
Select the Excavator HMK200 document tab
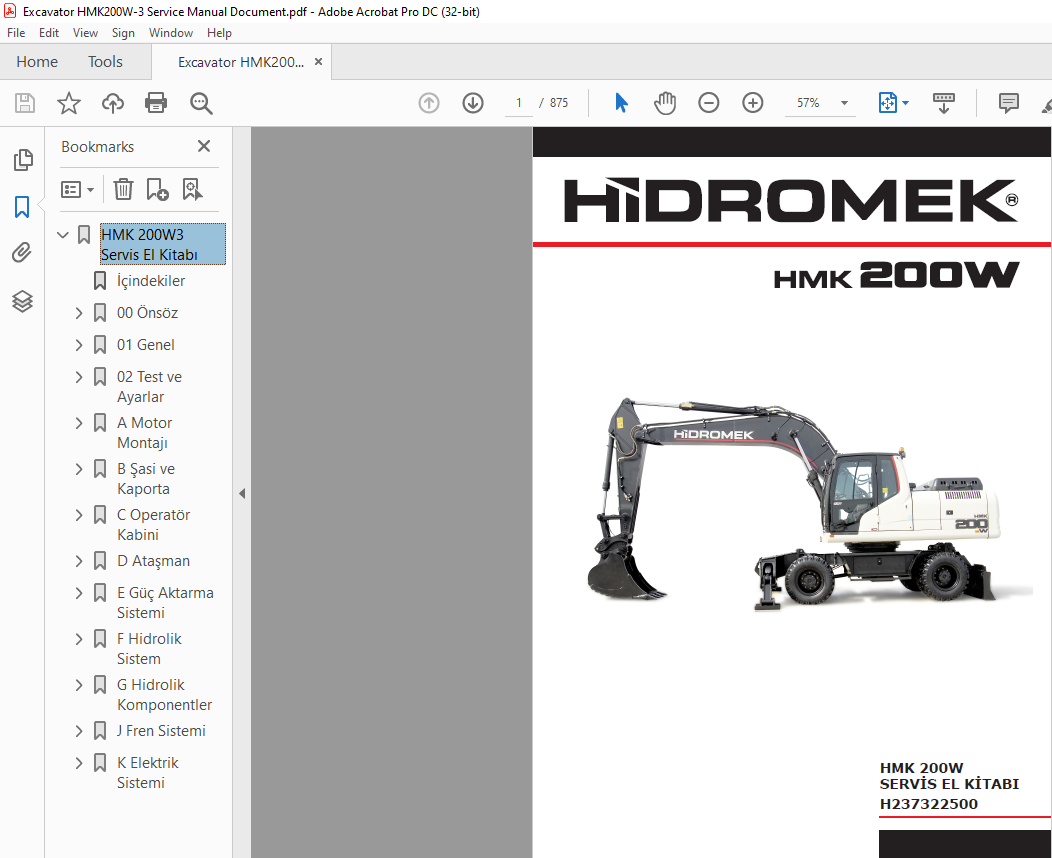point(240,62)
